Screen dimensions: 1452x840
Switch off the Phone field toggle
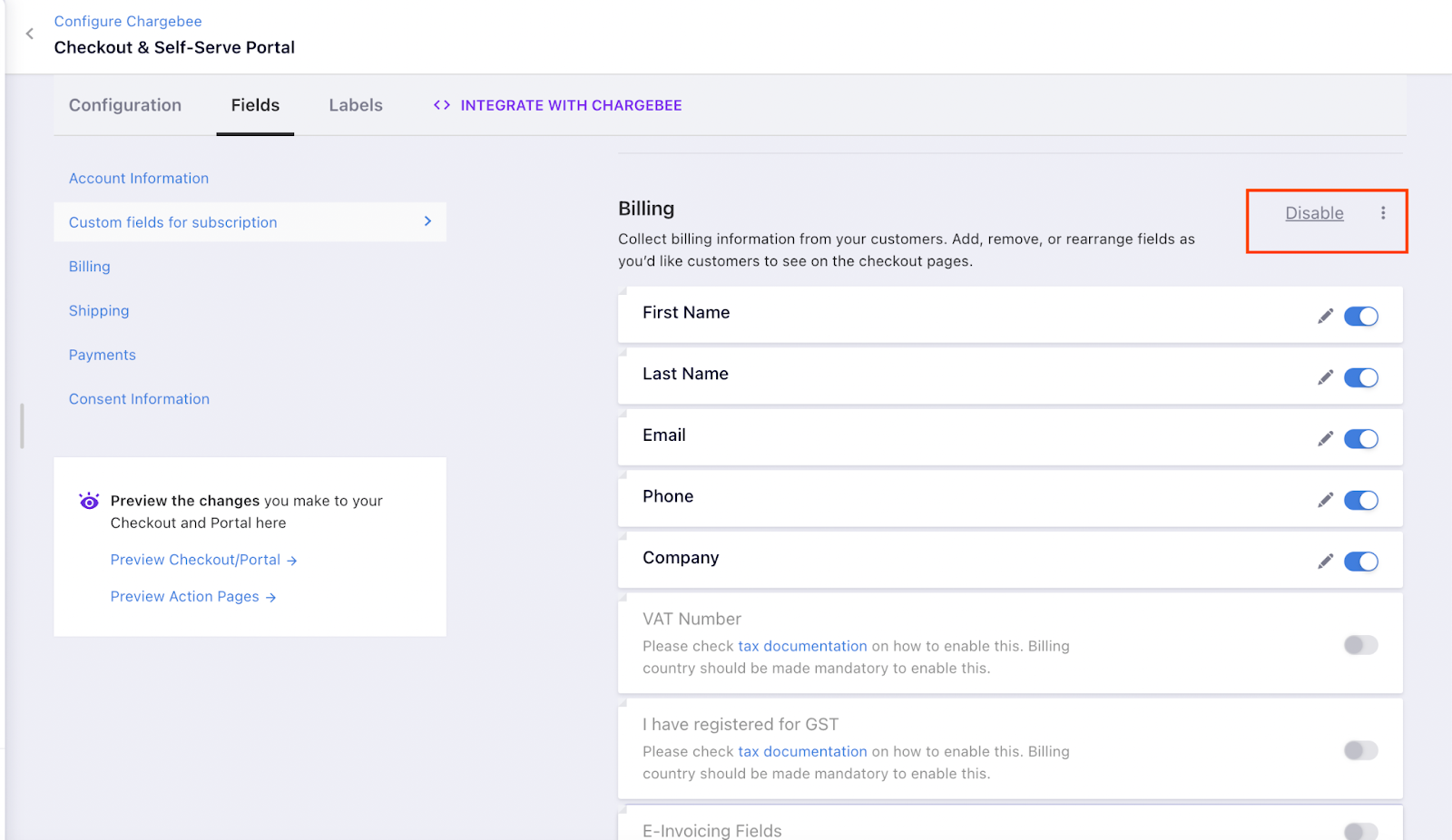[x=1361, y=500]
